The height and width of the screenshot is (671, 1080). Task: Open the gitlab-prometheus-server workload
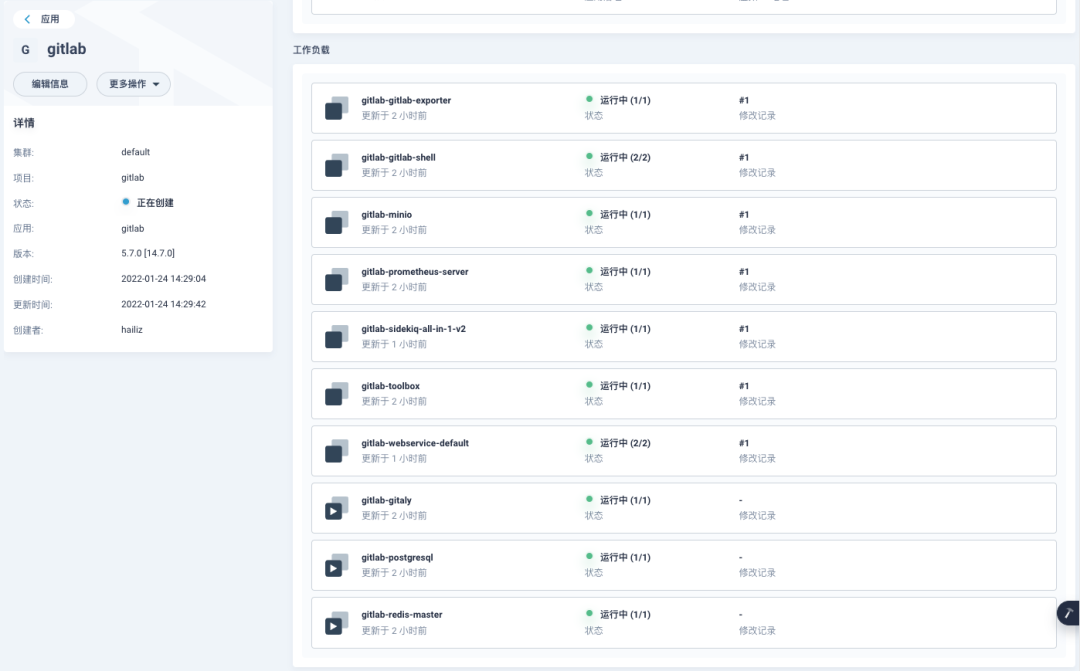(x=415, y=271)
